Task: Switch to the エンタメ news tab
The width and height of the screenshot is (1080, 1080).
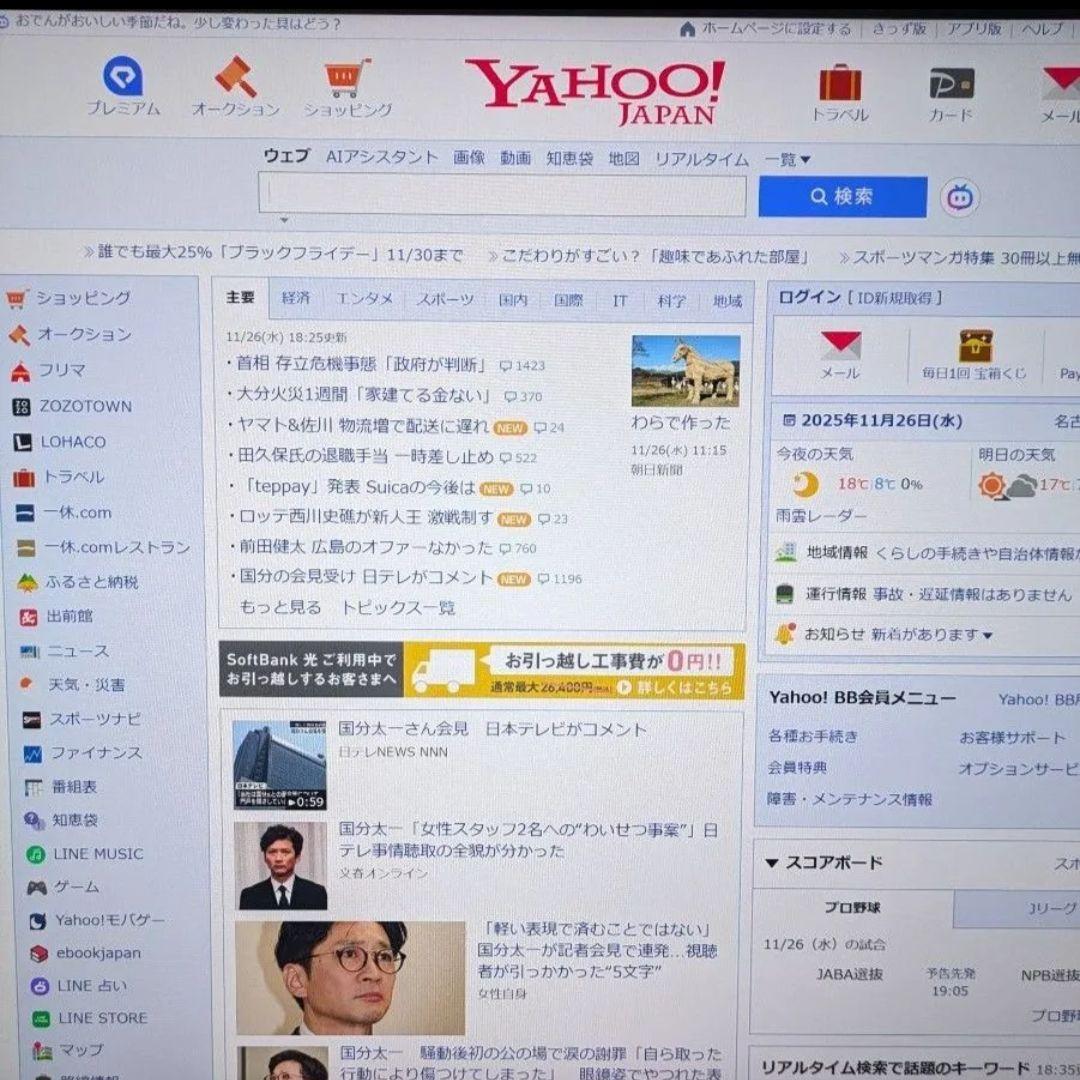Action: 364,299
